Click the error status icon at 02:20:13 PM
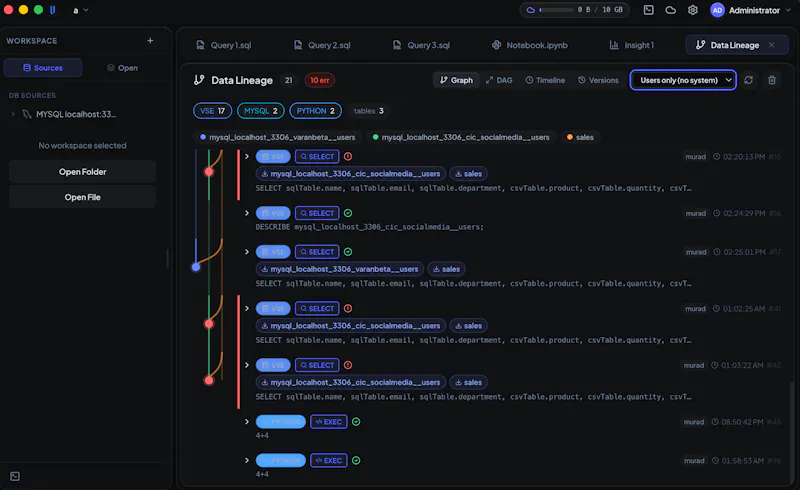This screenshot has height=490, width=800. point(348,156)
